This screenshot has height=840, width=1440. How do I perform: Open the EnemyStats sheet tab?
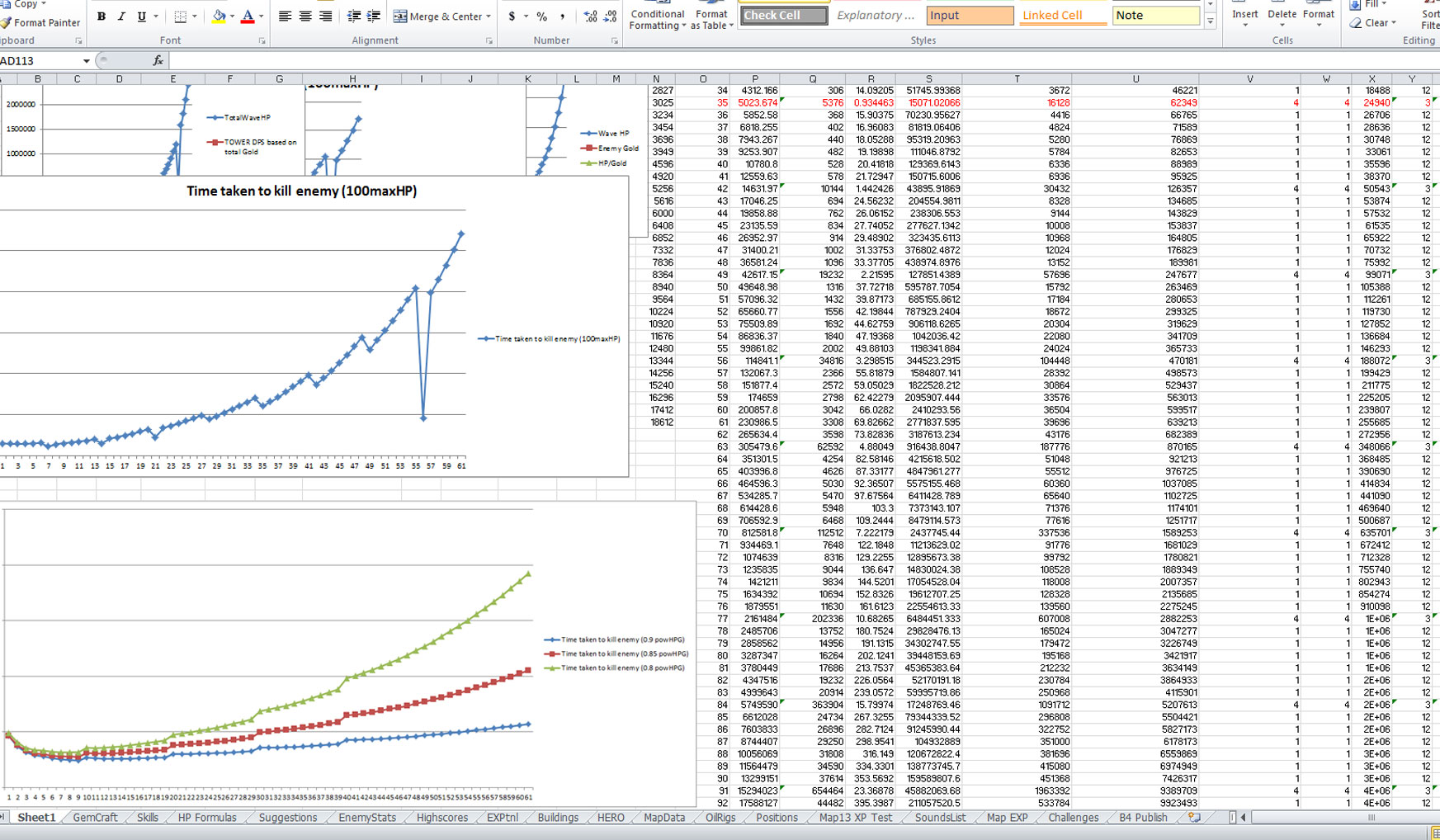point(366,818)
